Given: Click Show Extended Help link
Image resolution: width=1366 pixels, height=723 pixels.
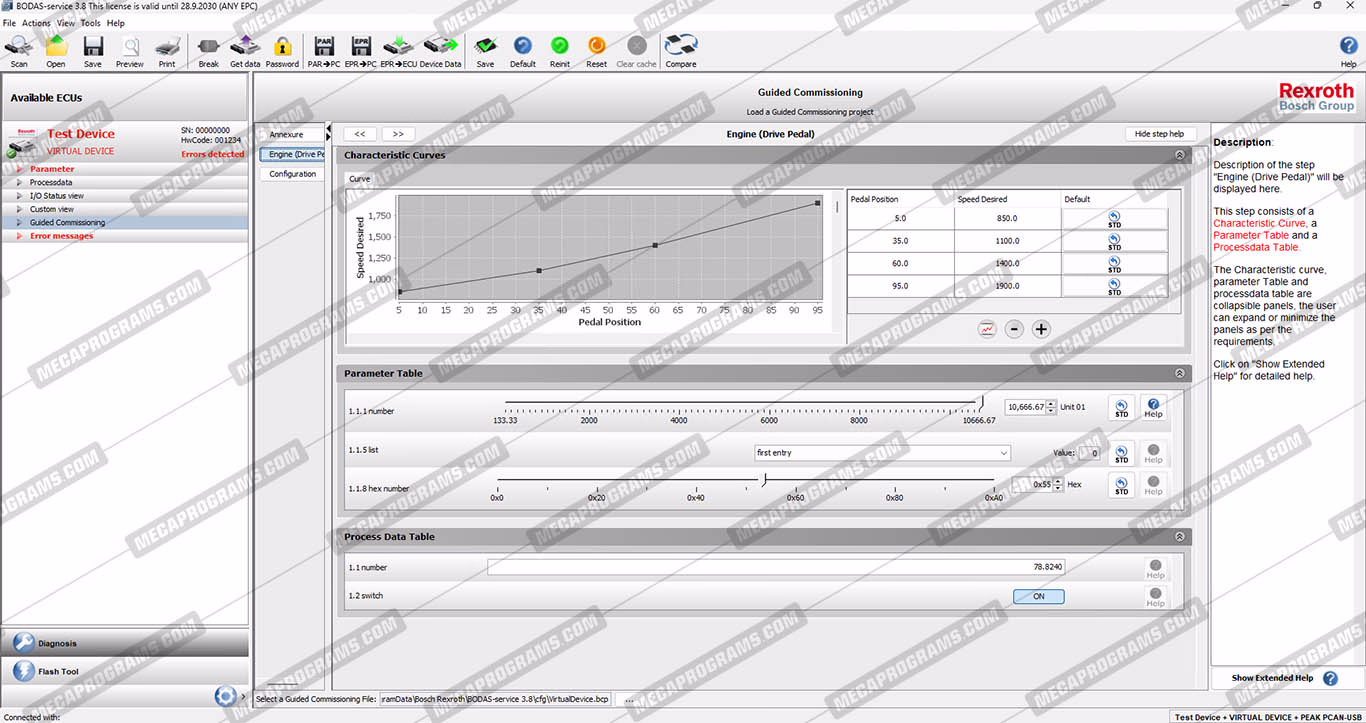Looking at the screenshot, I should (x=1272, y=678).
